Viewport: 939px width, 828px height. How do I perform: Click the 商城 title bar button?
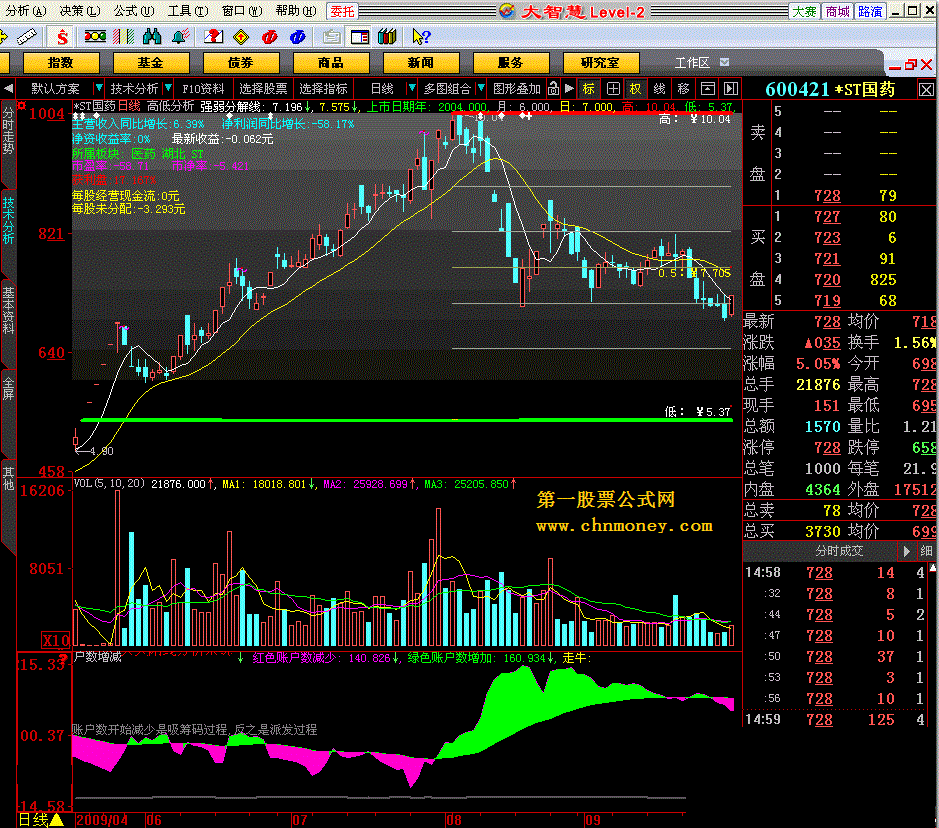coord(837,11)
